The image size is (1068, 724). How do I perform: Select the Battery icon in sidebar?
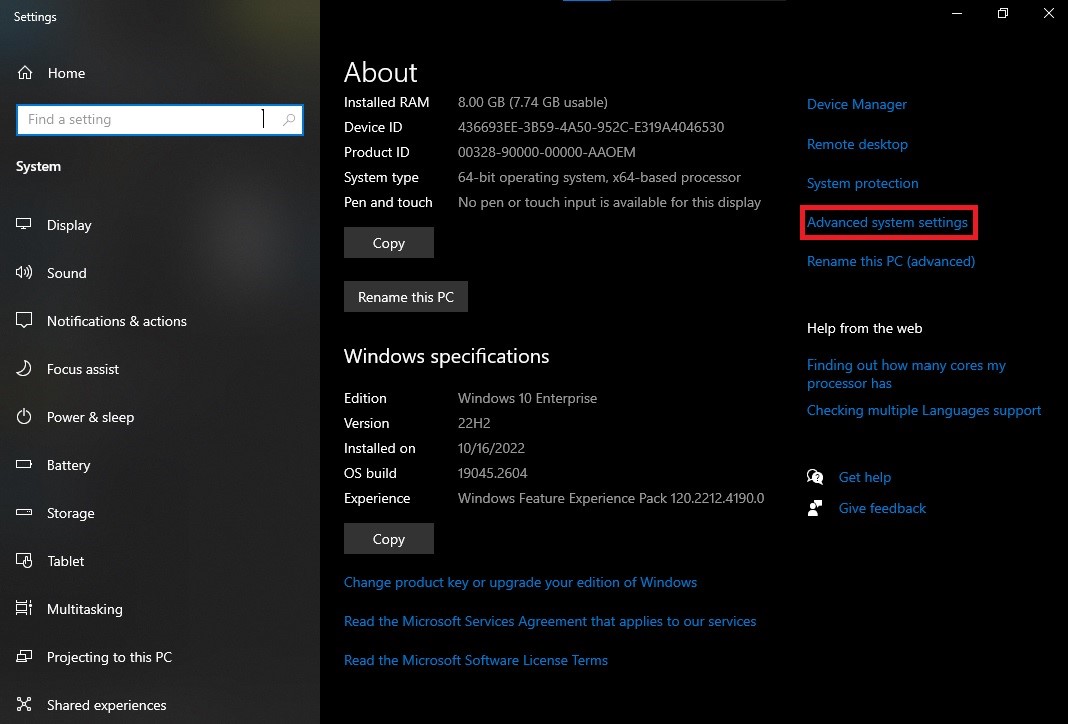(25, 465)
